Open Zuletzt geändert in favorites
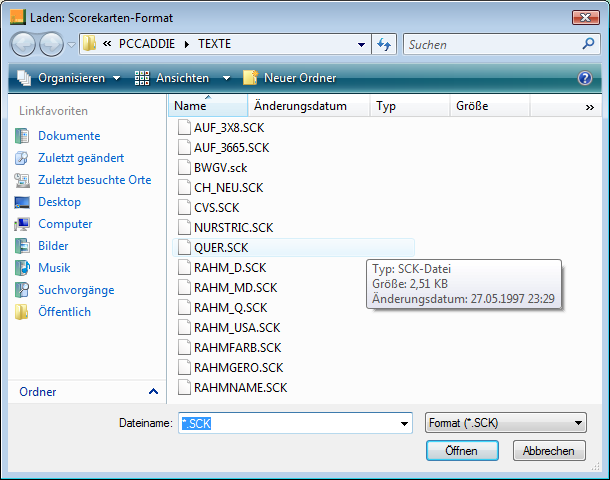 tap(80, 158)
